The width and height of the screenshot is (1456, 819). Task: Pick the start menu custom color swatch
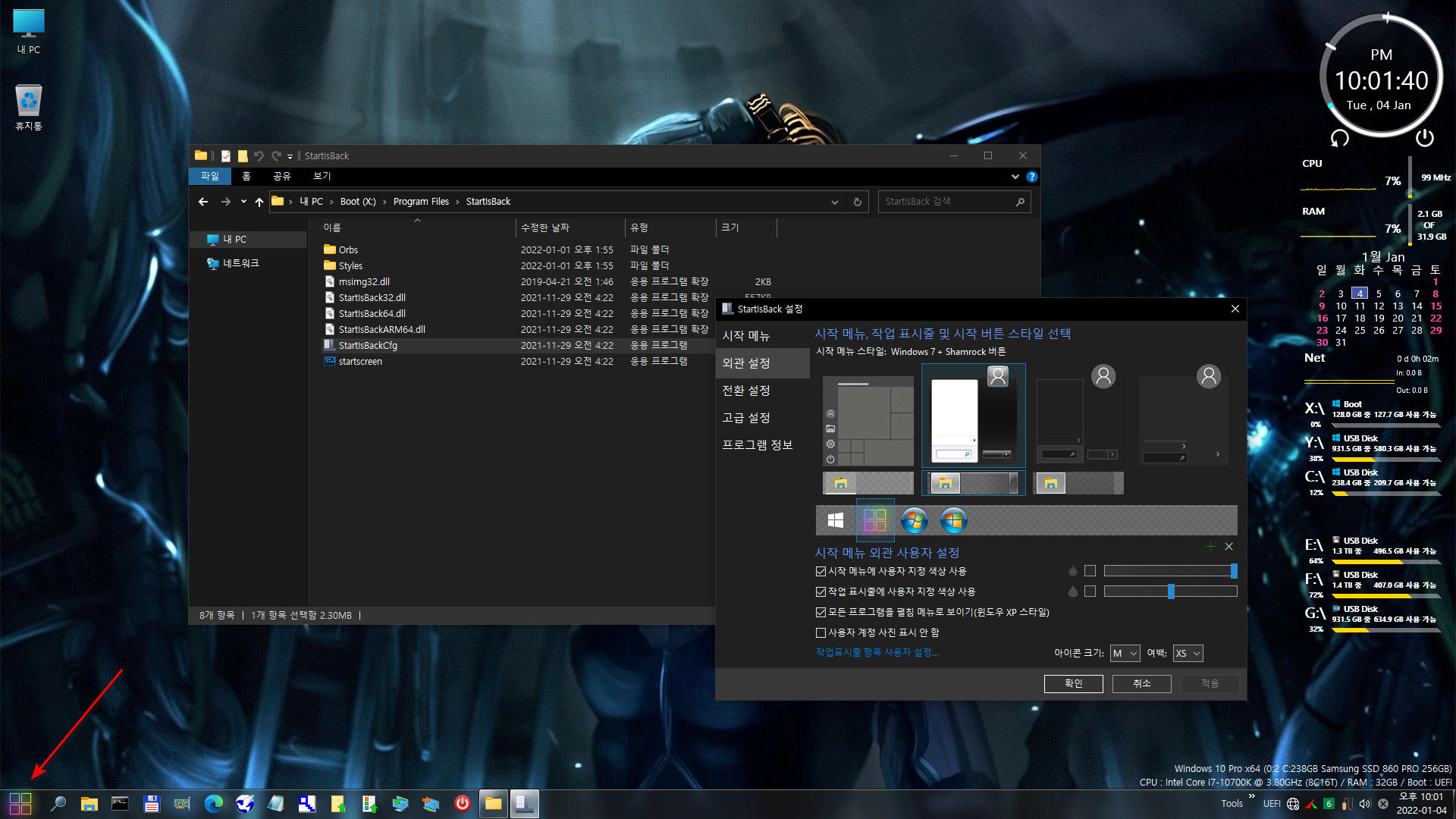1090,571
